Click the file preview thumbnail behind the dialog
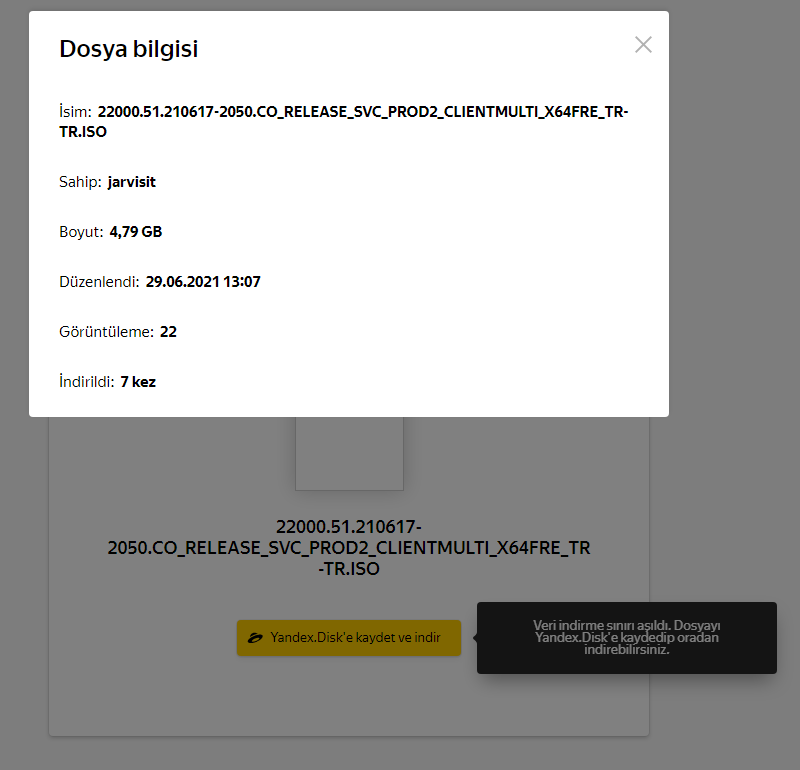This screenshot has width=800, height=770. click(x=349, y=454)
